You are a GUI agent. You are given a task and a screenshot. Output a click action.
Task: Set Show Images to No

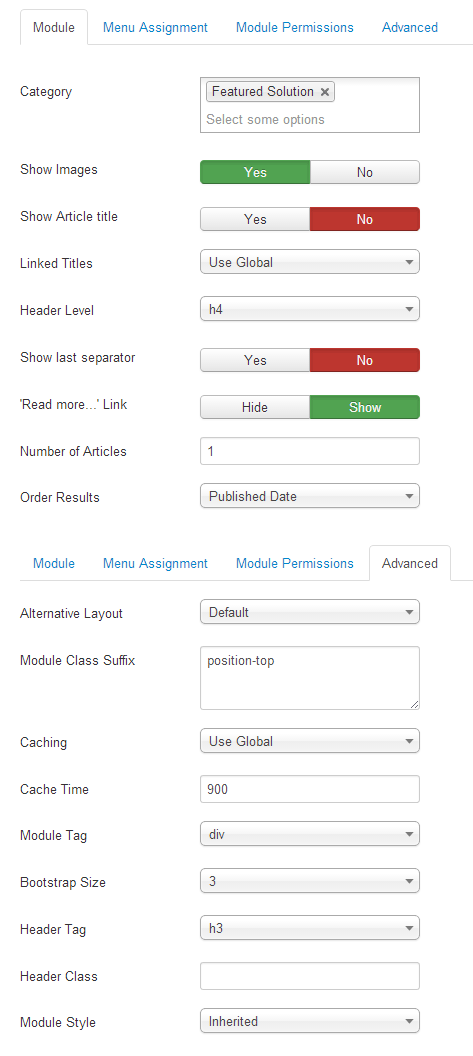coord(365,172)
